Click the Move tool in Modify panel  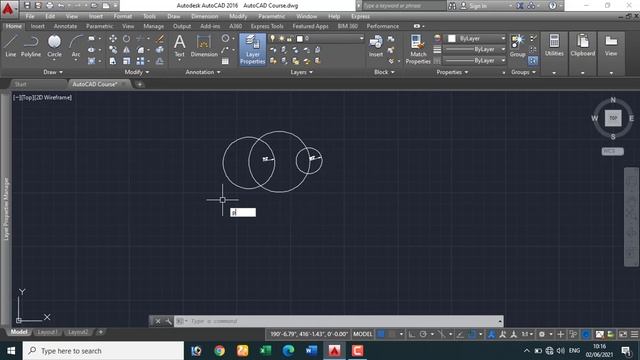coord(113,38)
